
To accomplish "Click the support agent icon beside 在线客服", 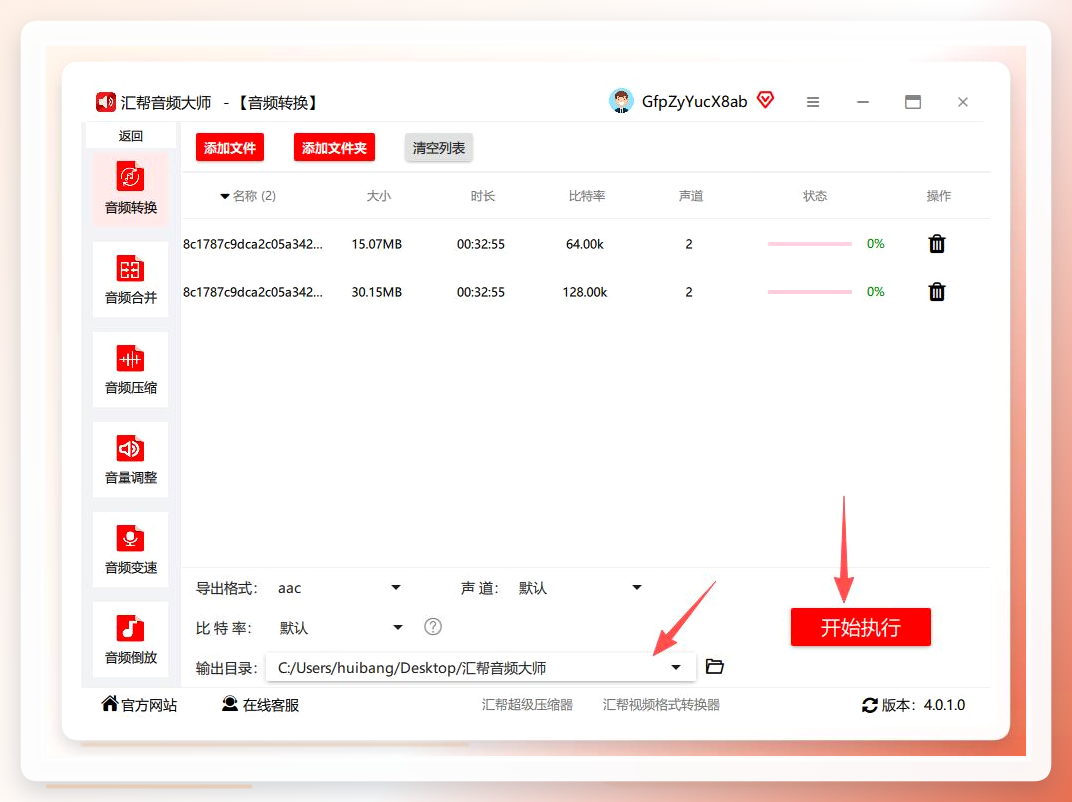I will tap(230, 704).
